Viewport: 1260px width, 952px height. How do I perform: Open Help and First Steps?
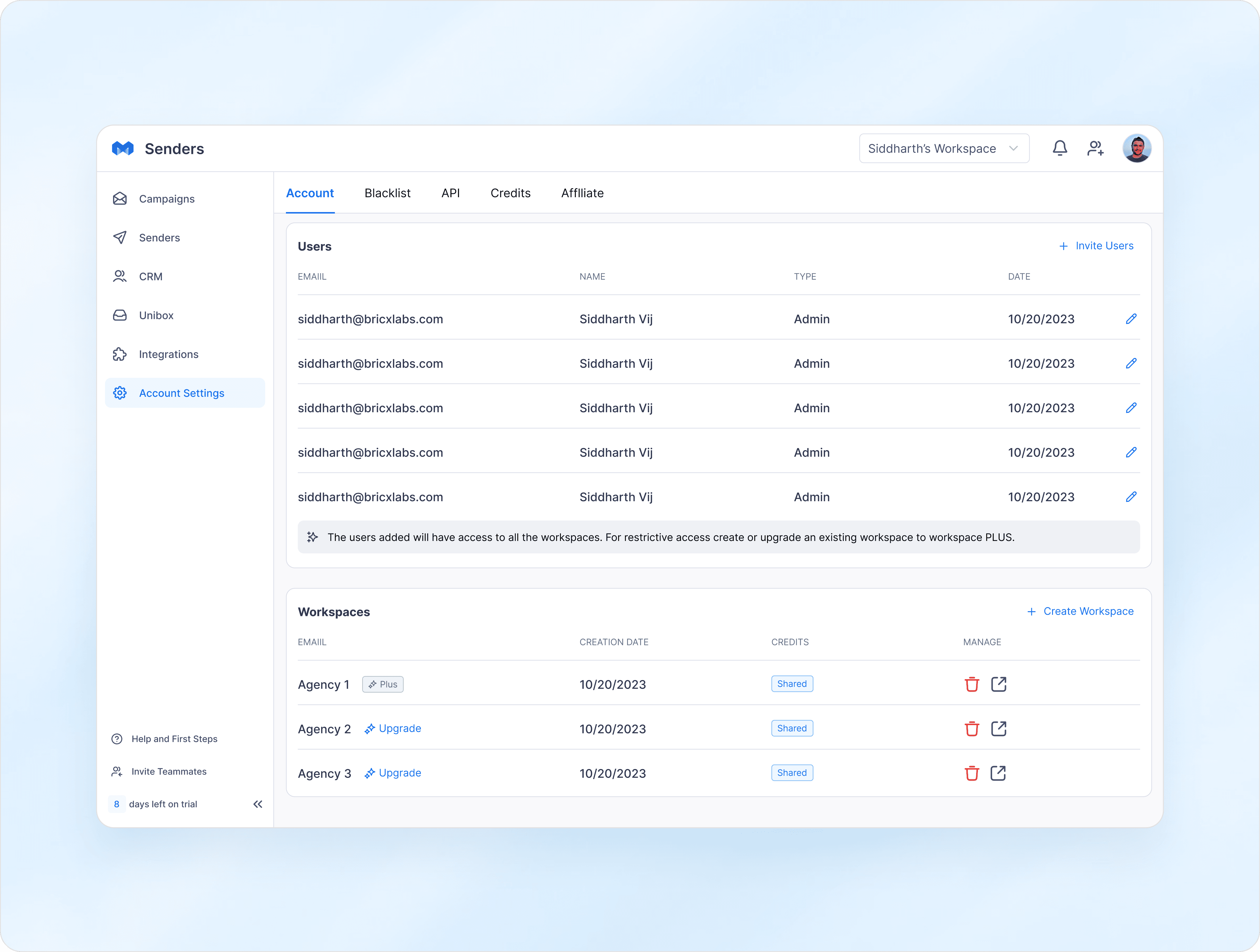coord(174,739)
